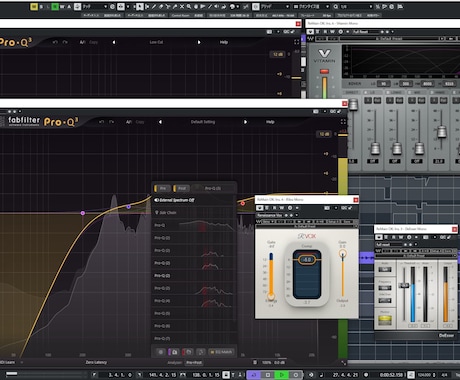Click the Frequency value box in DeEsser

(x=385, y=288)
